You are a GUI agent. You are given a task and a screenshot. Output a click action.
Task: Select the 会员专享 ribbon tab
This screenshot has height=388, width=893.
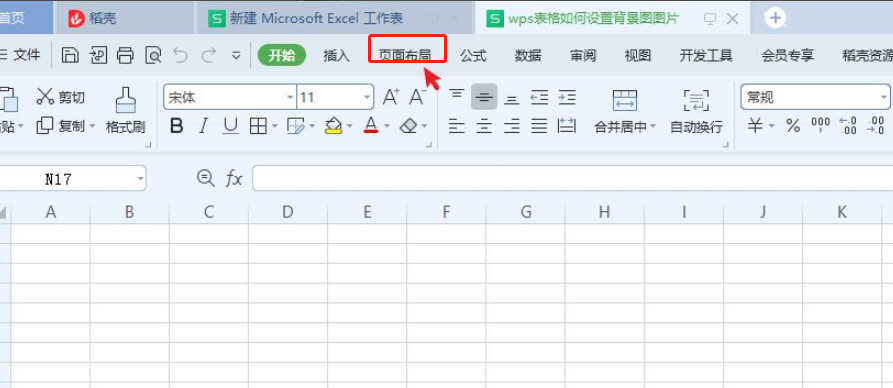788,56
